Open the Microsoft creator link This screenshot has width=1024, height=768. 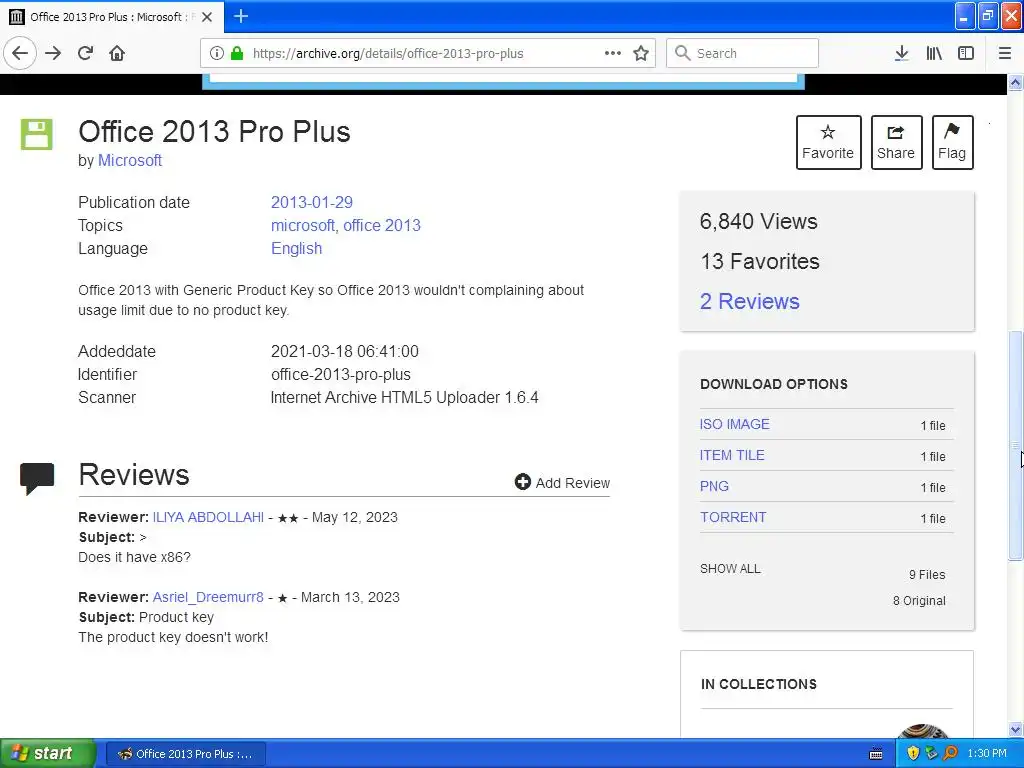(129, 161)
